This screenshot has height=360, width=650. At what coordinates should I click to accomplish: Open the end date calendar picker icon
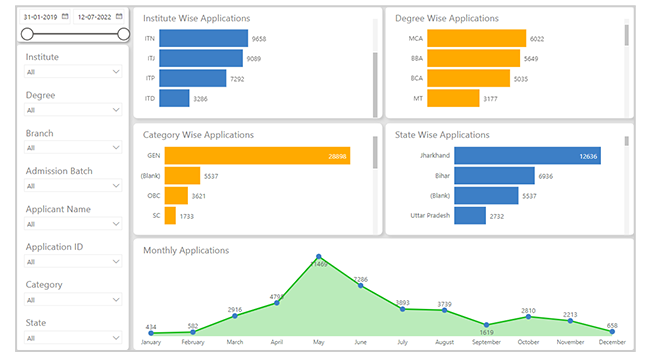119,17
